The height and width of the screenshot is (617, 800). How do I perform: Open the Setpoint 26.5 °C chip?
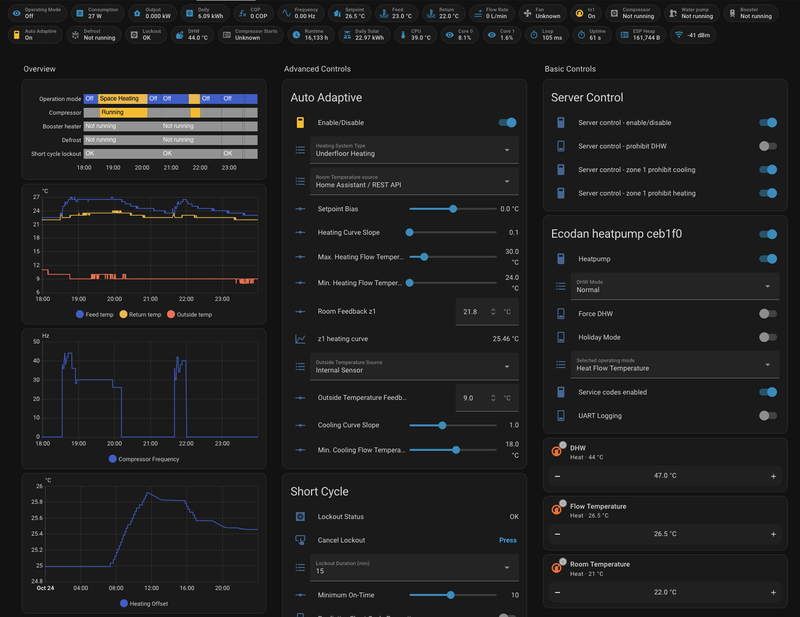[349, 13]
